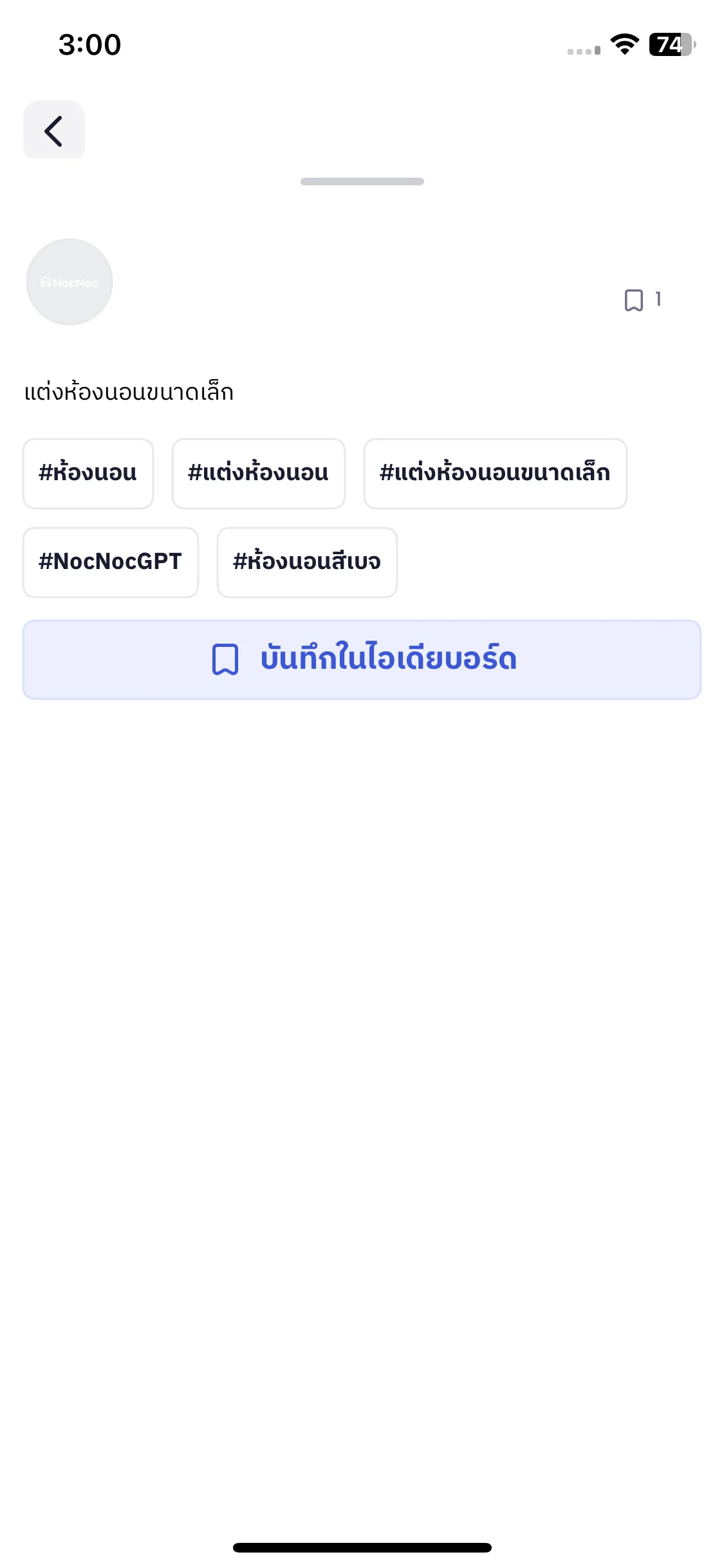Open the #แต่งห้องนอน hashtag

[x=259, y=473]
